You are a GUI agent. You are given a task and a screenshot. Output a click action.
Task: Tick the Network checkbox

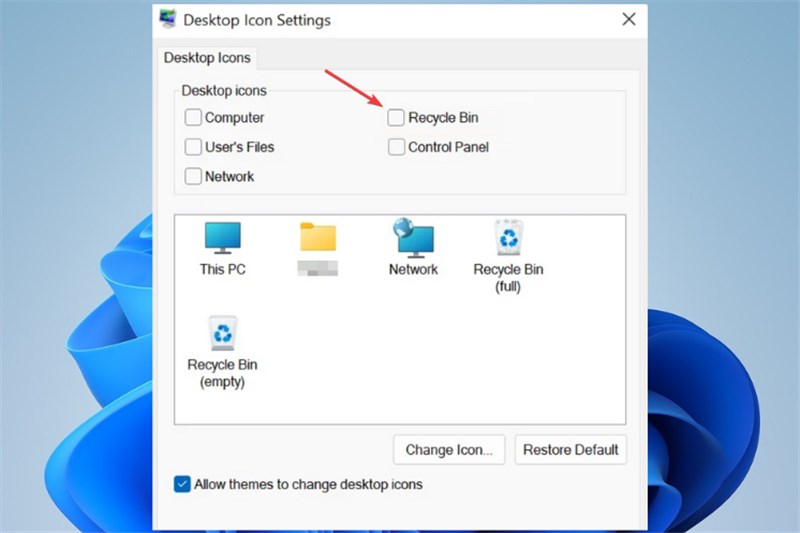pos(193,176)
